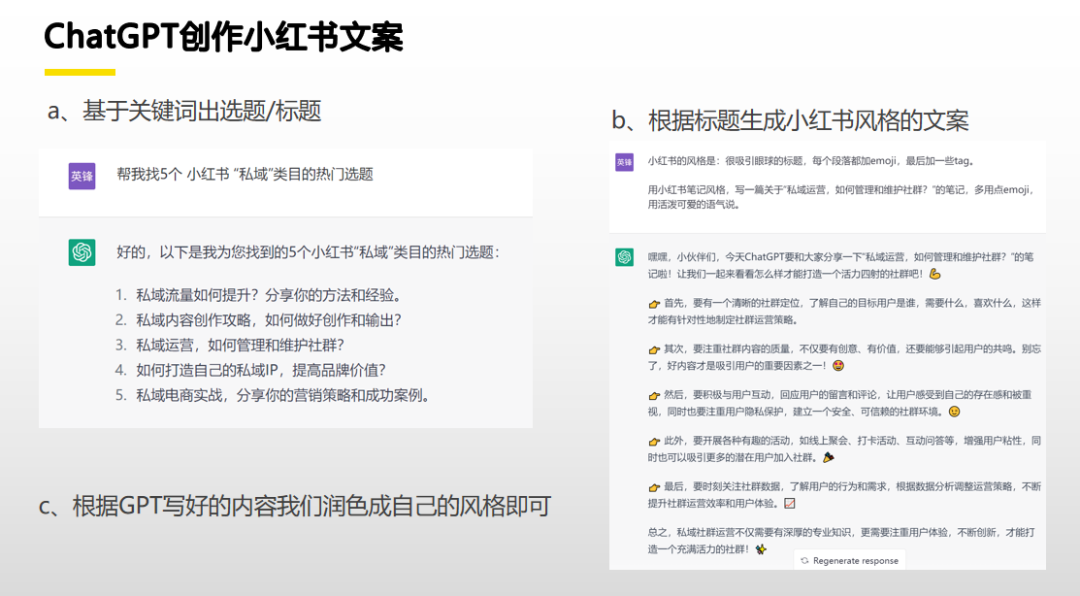
Task: Click the regenerate arrows icon in the button
Action: click(804, 561)
